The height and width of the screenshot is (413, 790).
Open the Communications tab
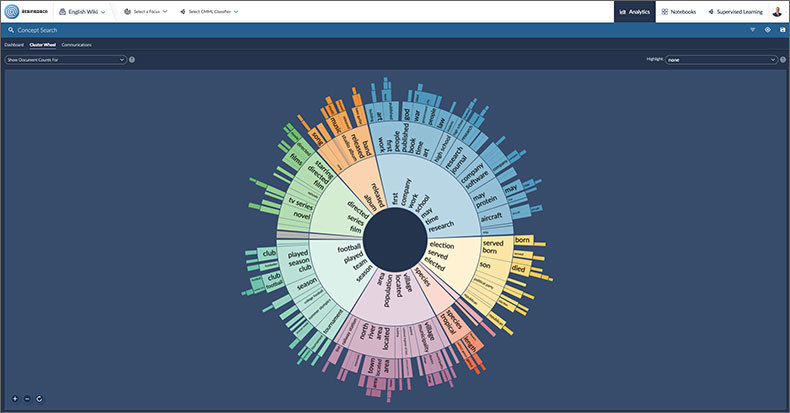77,45
